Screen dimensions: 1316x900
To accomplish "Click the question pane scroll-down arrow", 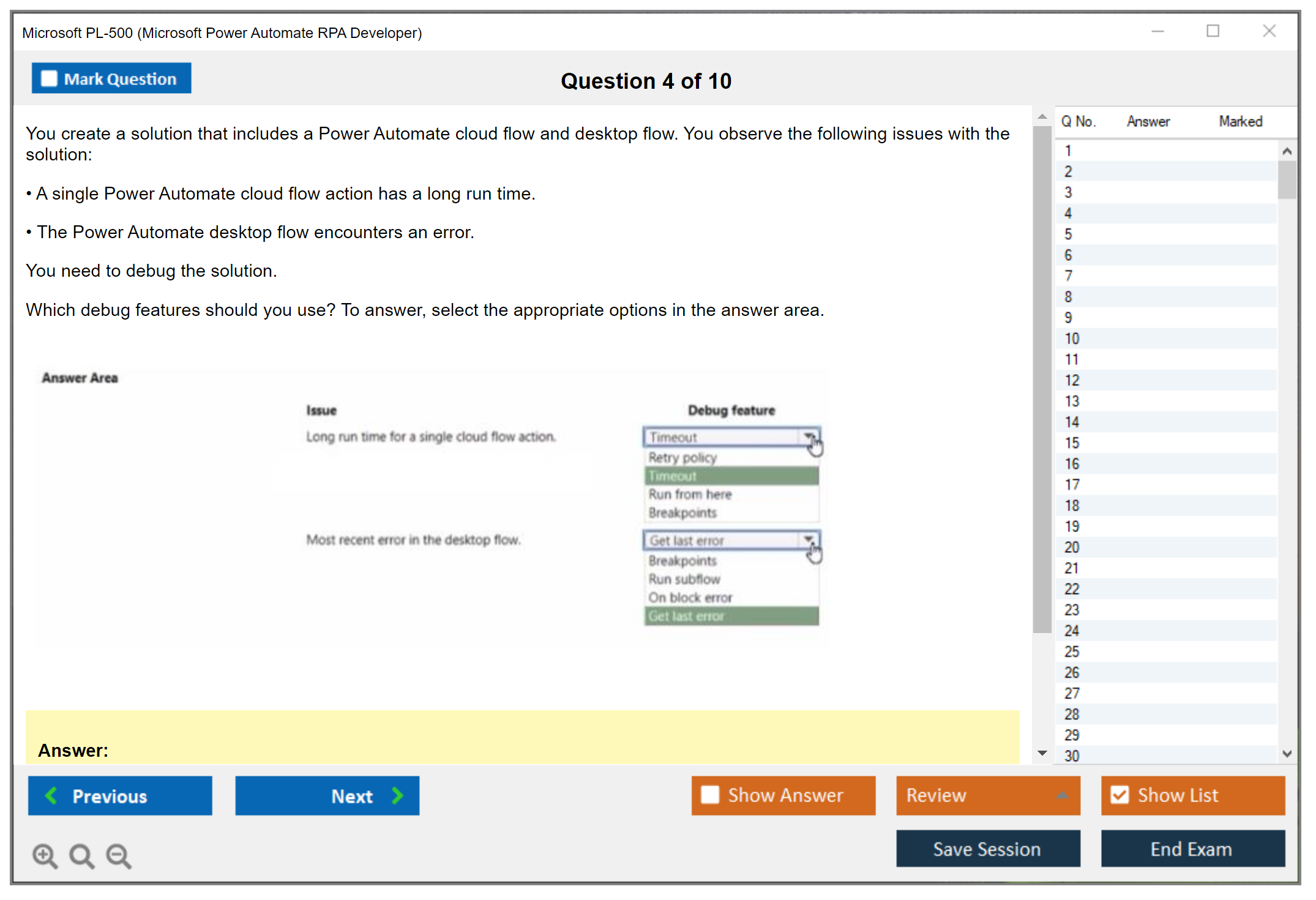I will pos(1042,753).
